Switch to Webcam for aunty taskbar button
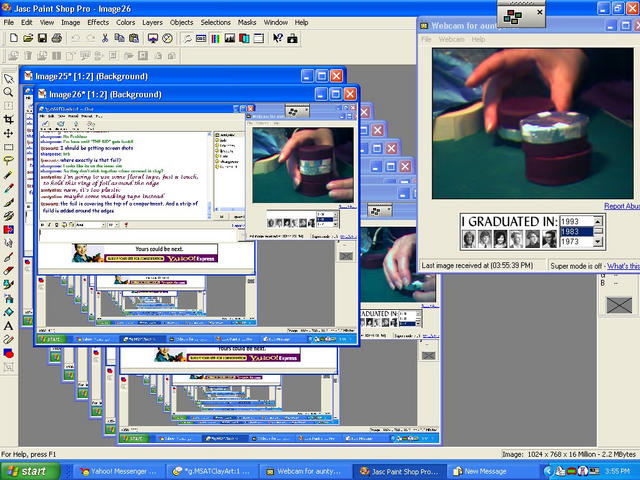 point(305,471)
